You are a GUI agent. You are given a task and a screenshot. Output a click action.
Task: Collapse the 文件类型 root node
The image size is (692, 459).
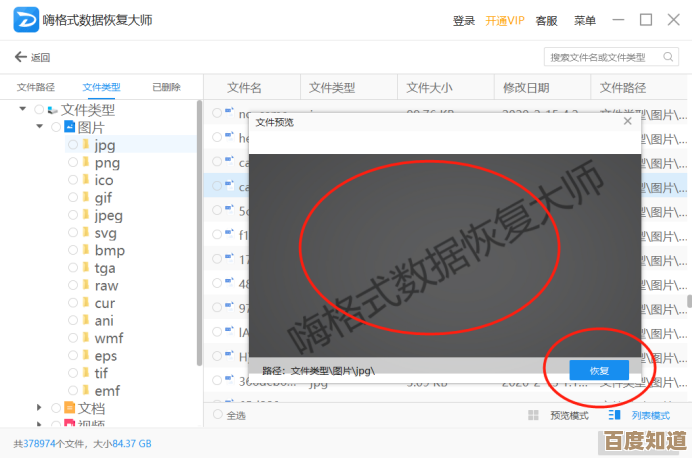click(23, 109)
